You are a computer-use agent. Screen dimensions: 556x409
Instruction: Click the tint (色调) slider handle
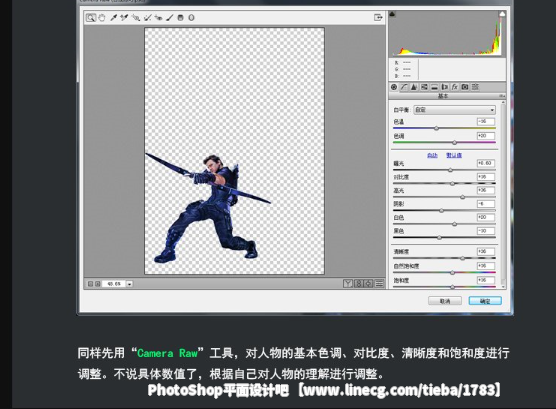454,143
